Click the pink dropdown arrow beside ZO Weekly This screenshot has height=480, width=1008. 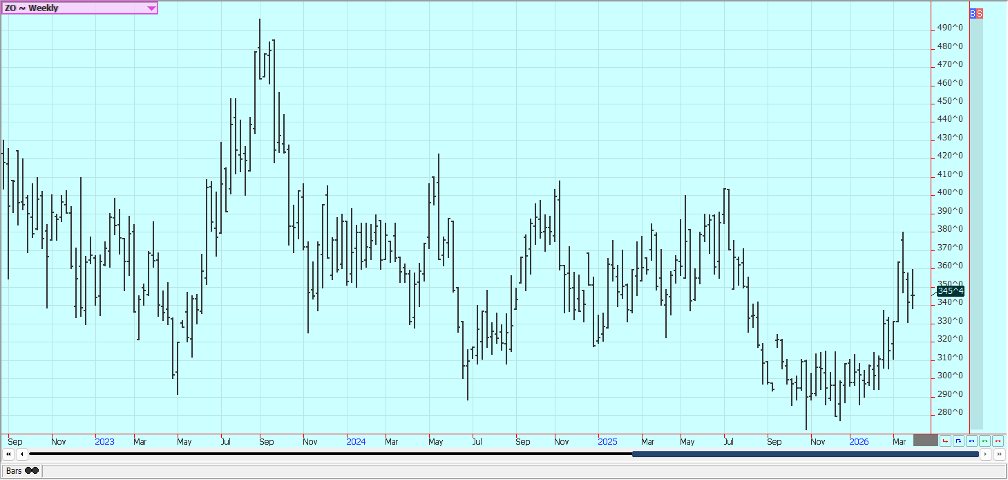click(151, 8)
